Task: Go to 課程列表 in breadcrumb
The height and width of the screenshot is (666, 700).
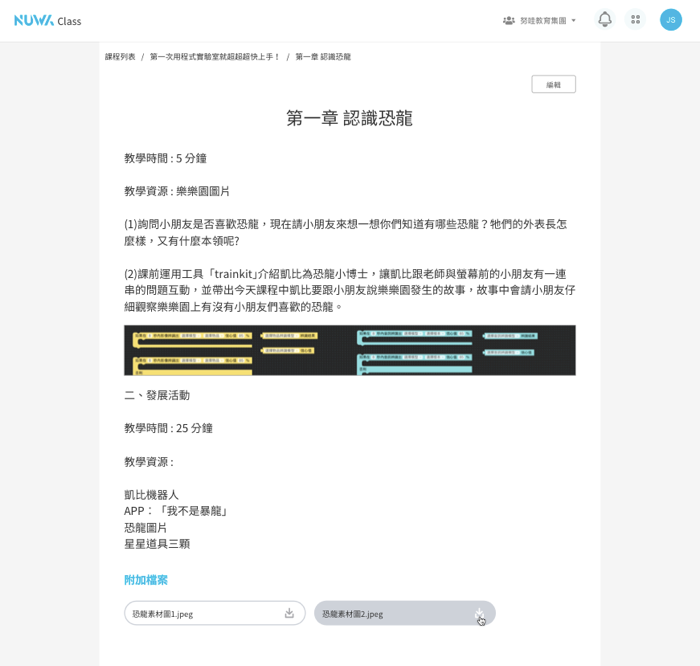Action: (x=120, y=57)
